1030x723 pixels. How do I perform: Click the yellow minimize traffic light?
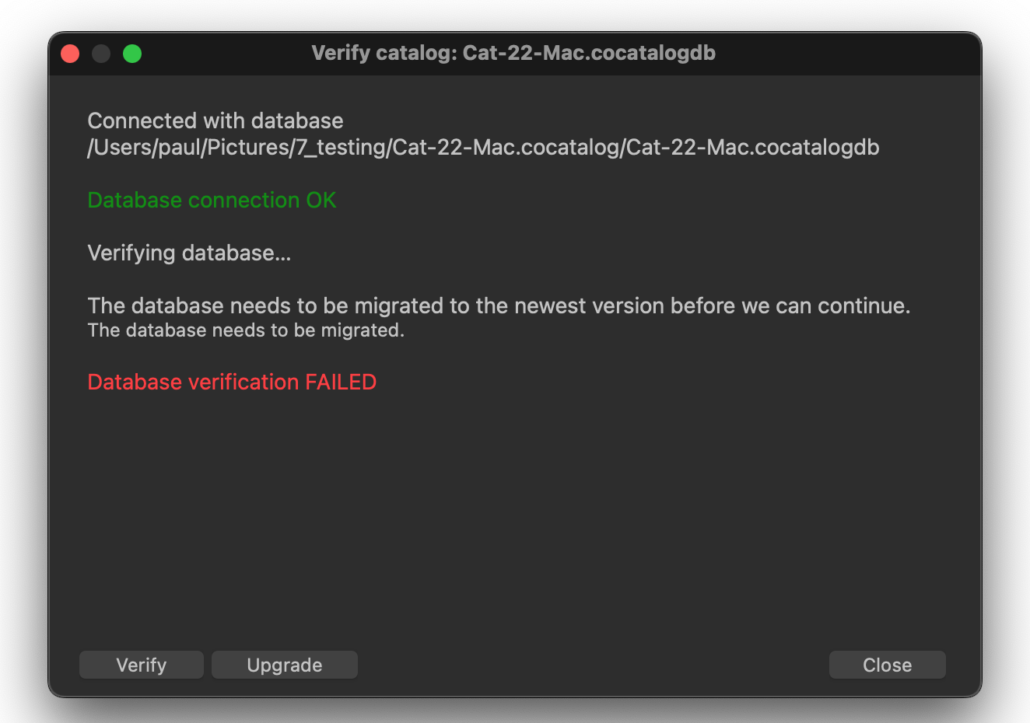pyautogui.click(x=101, y=53)
